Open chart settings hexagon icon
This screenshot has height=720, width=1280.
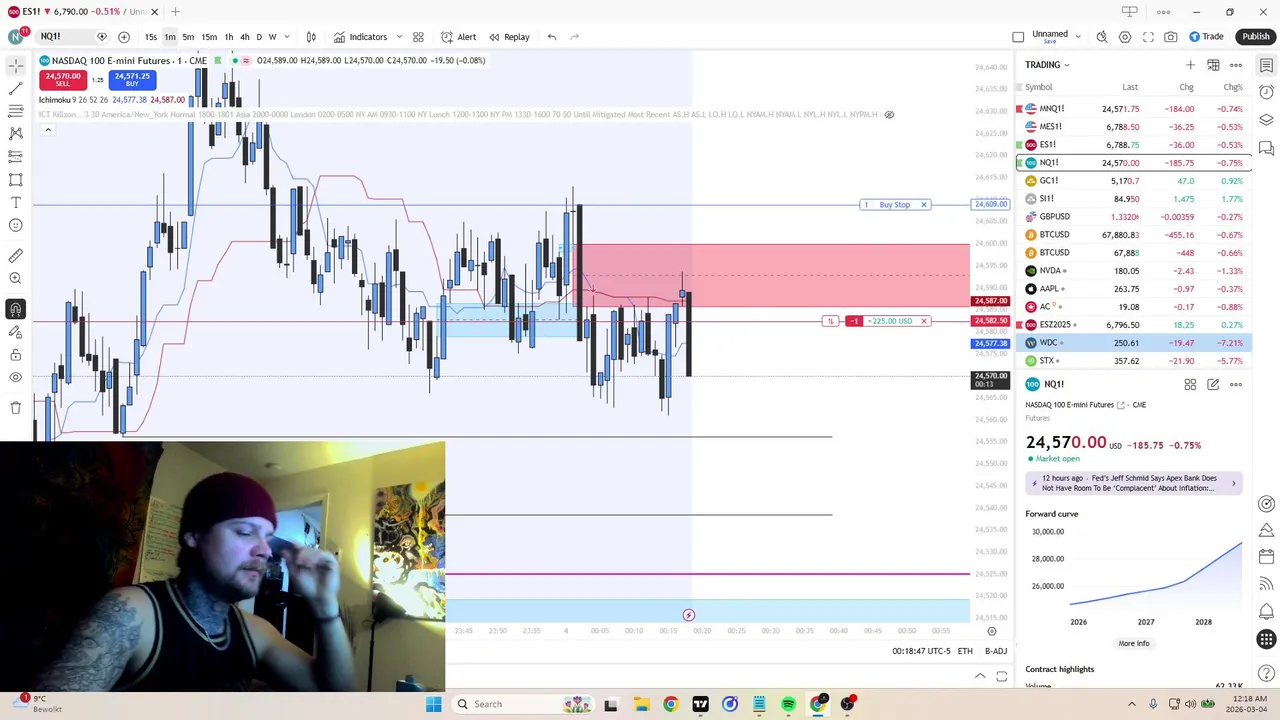[x=1125, y=37]
